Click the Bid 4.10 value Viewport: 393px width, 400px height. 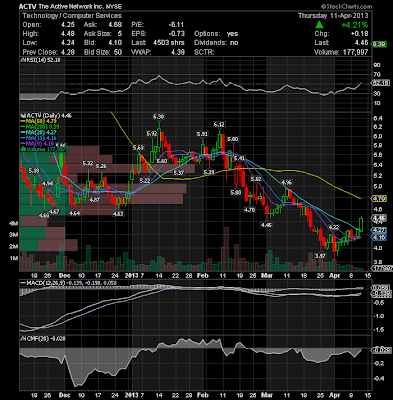point(115,43)
